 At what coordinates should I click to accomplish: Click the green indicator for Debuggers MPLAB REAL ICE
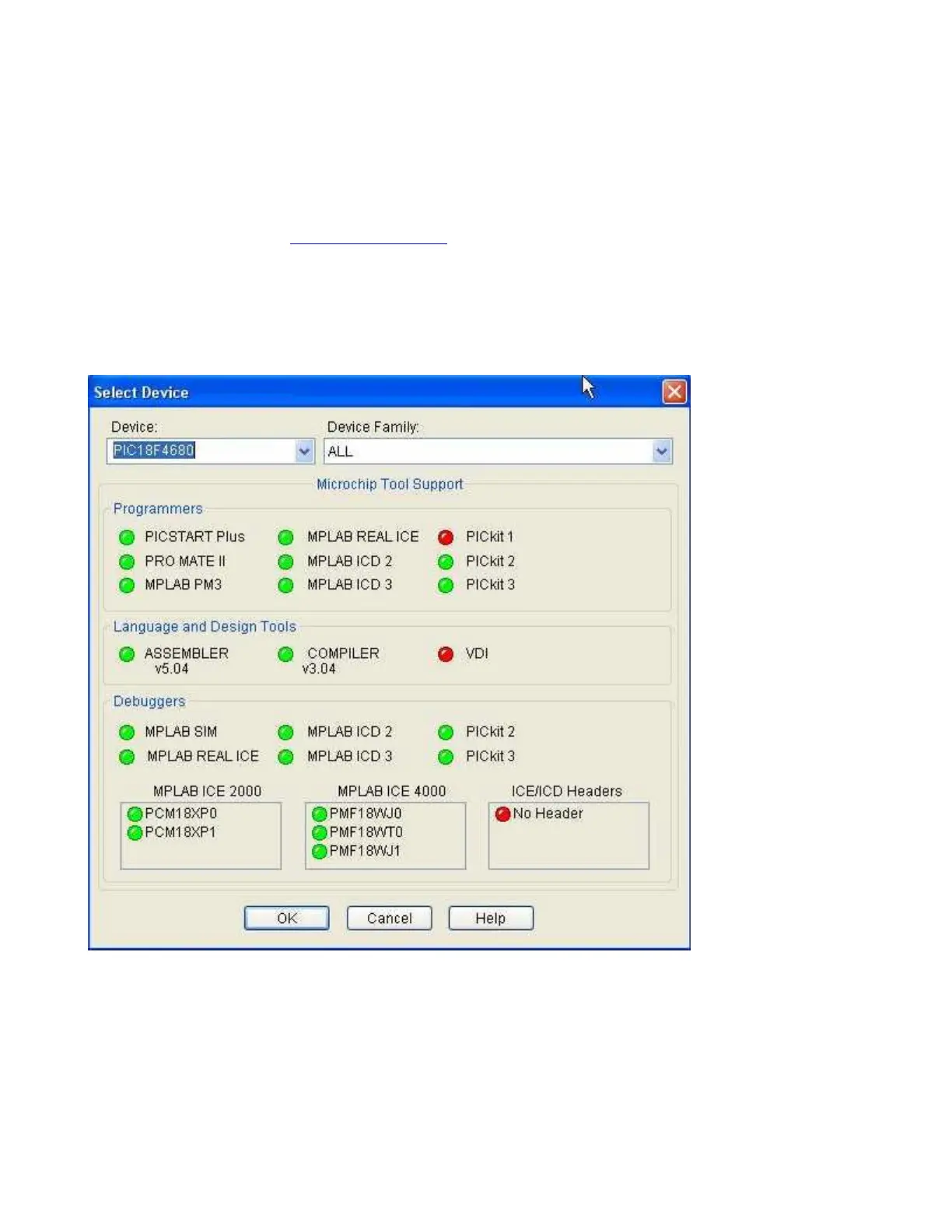[127, 757]
